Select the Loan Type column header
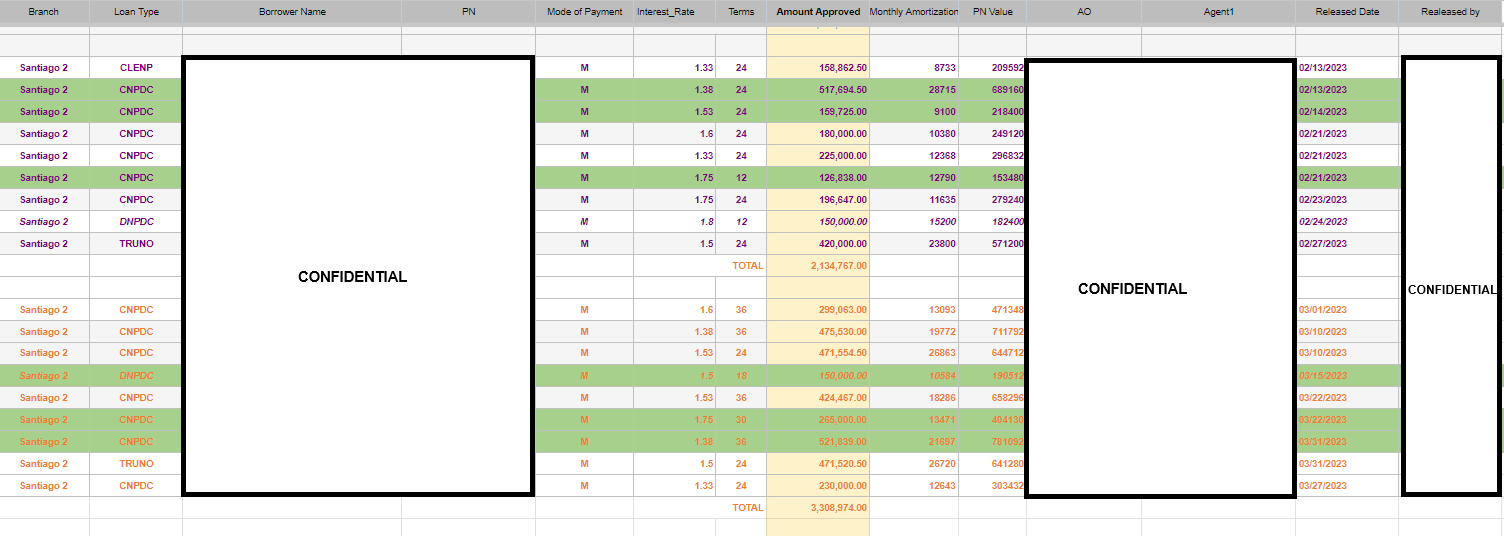The height and width of the screenshot is (558, 1504). coord(136,12)
